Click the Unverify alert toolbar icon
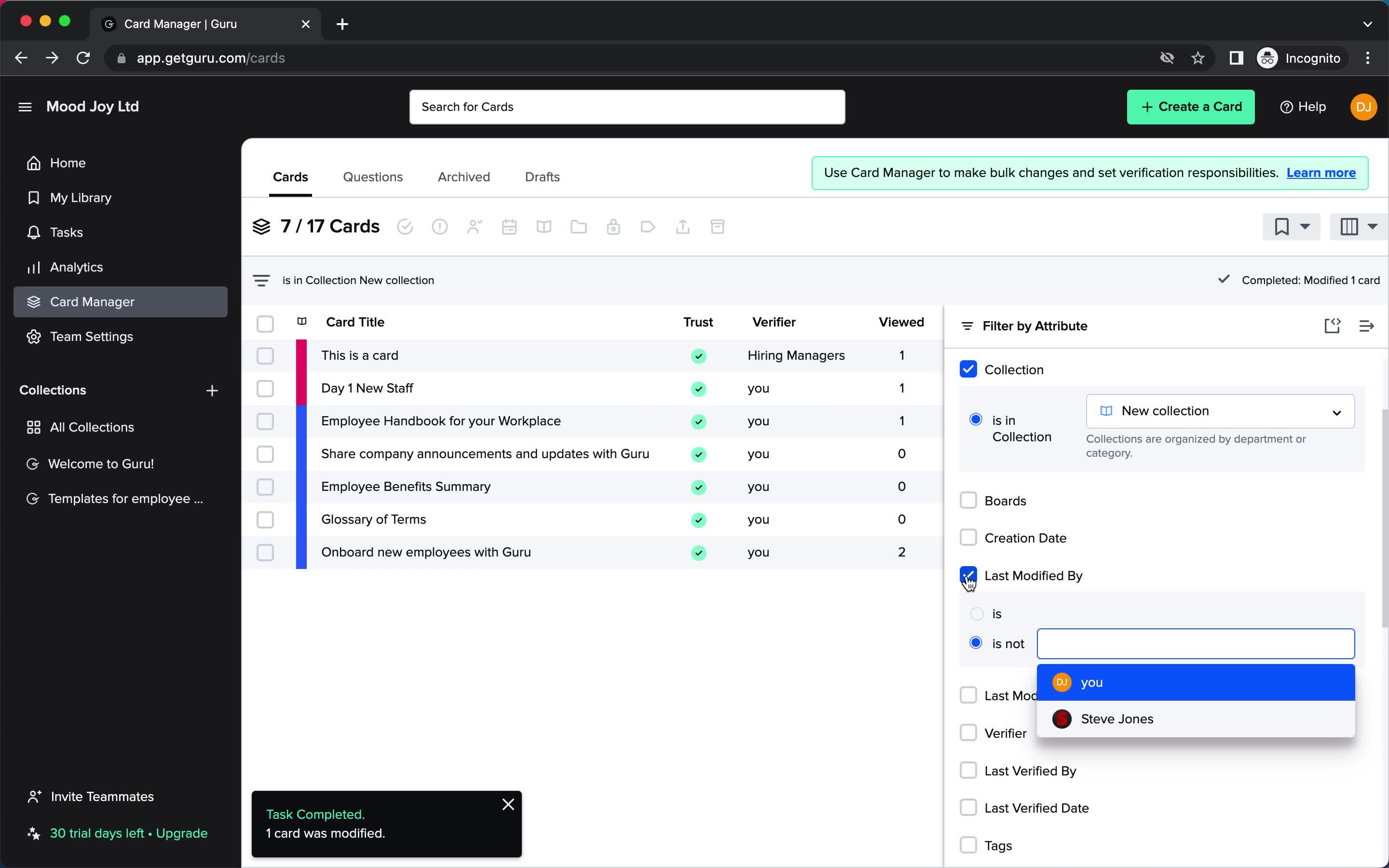The image size is (1389, 868). click(x=440, y=227)
